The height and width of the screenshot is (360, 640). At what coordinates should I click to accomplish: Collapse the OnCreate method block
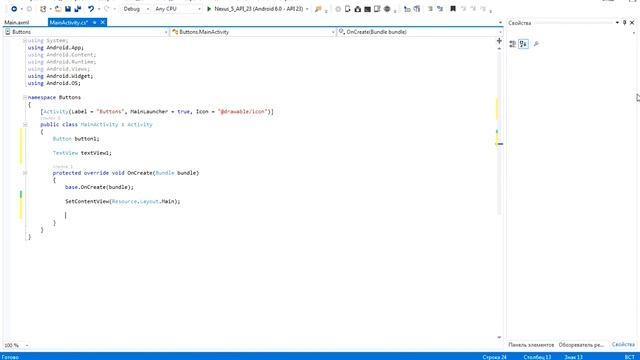25,173
